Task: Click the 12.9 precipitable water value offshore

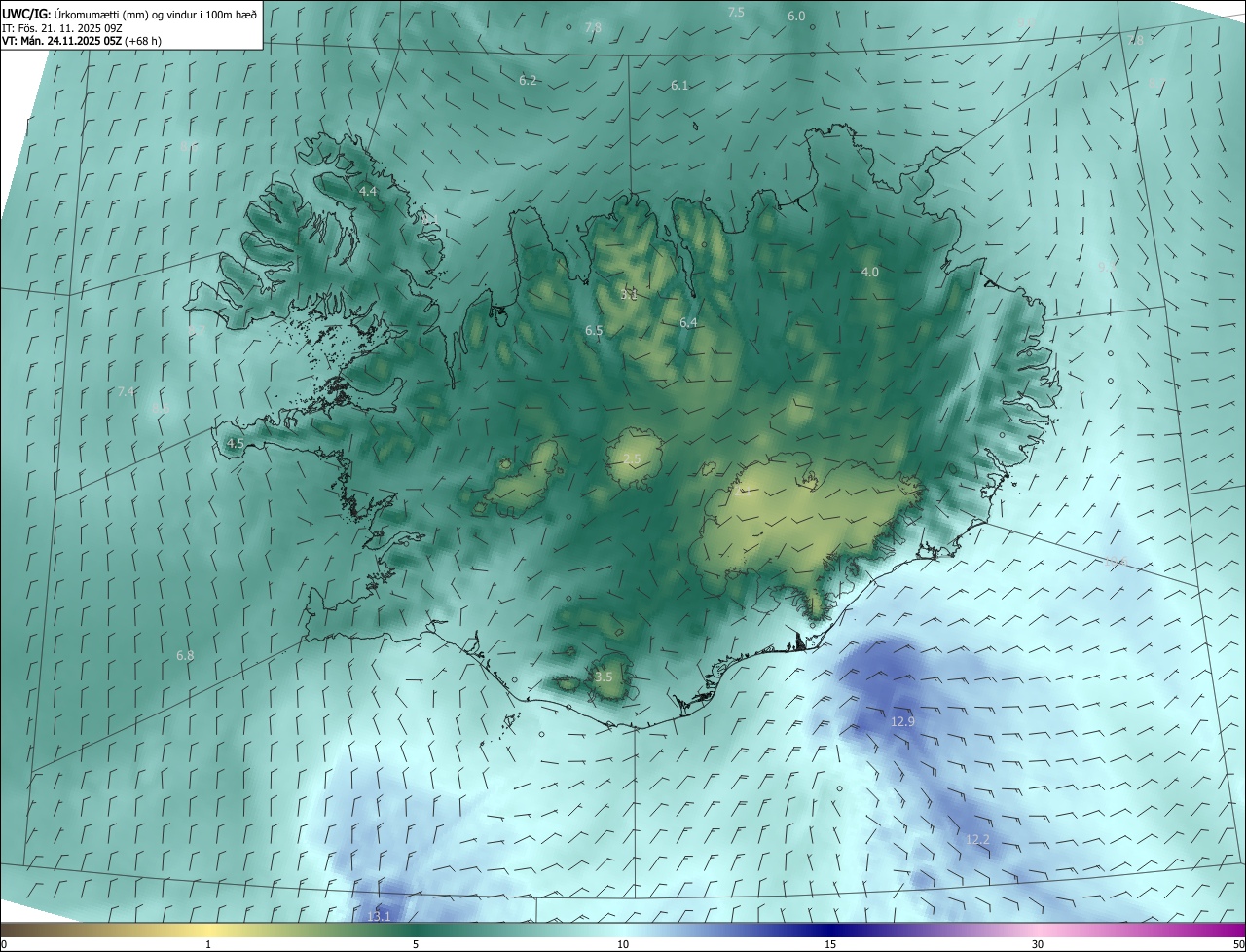Action: point(902,721)
